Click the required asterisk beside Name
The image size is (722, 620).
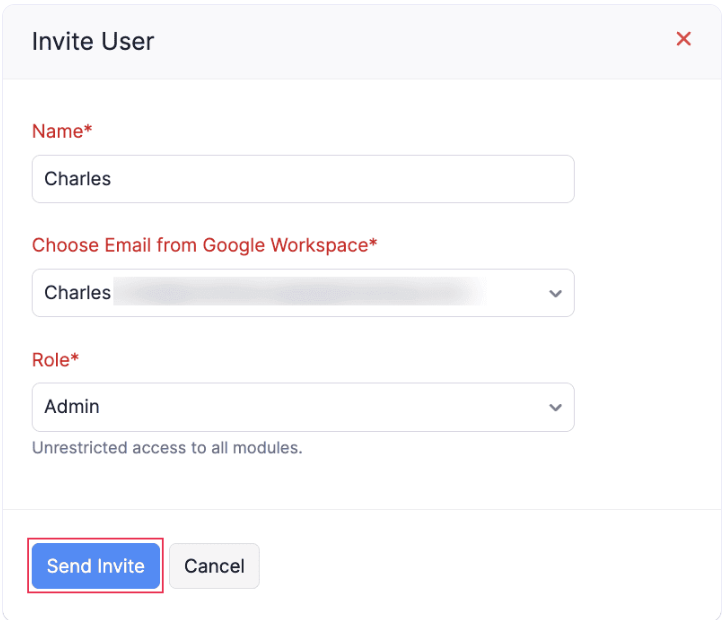click(88, 130)
